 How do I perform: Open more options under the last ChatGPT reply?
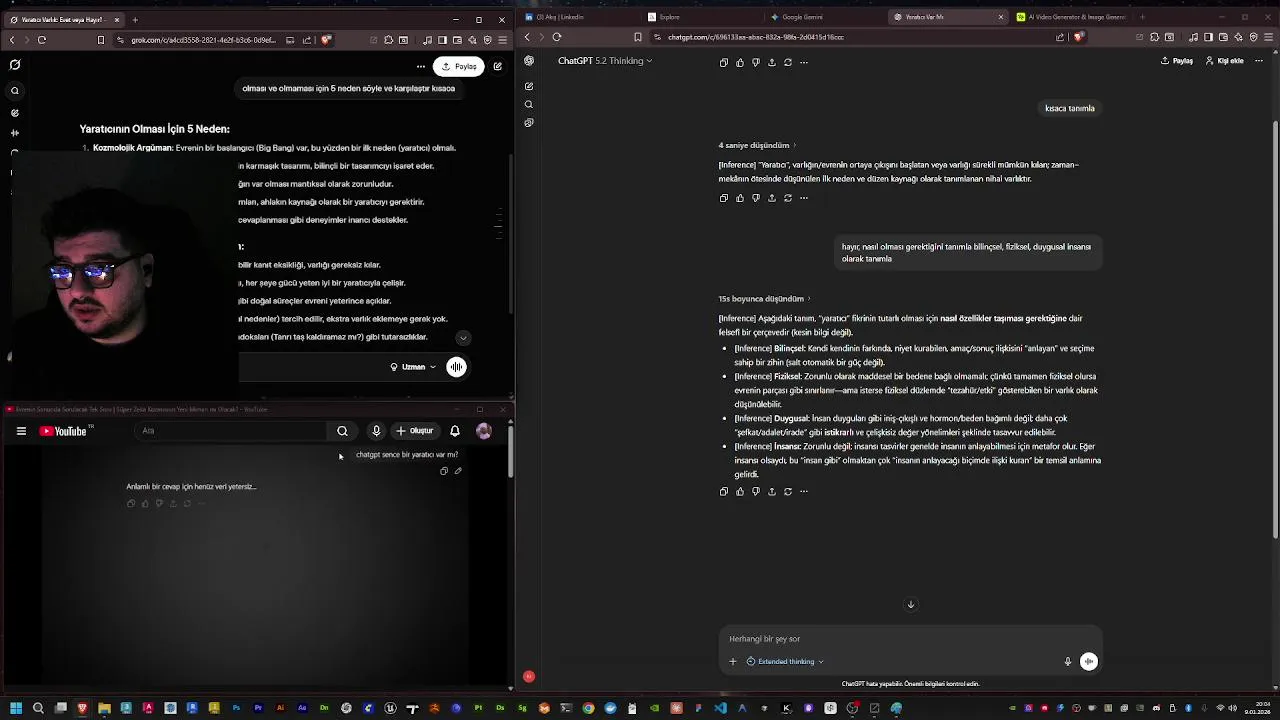[x=804, y=492]
